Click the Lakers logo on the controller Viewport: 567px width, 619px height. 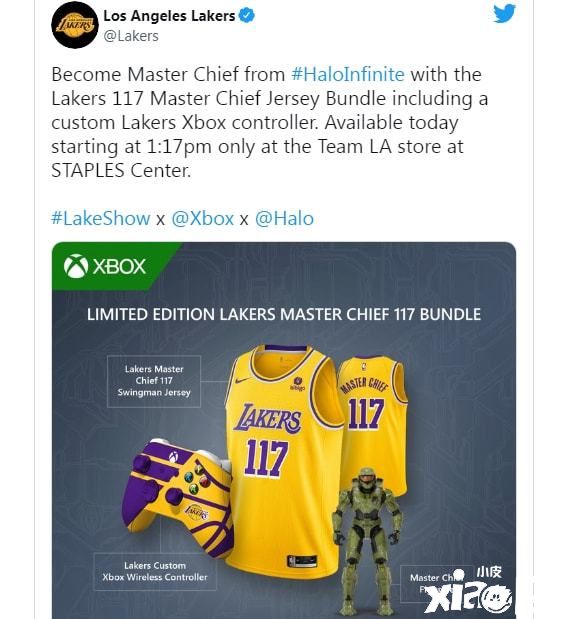coord(197,512)
